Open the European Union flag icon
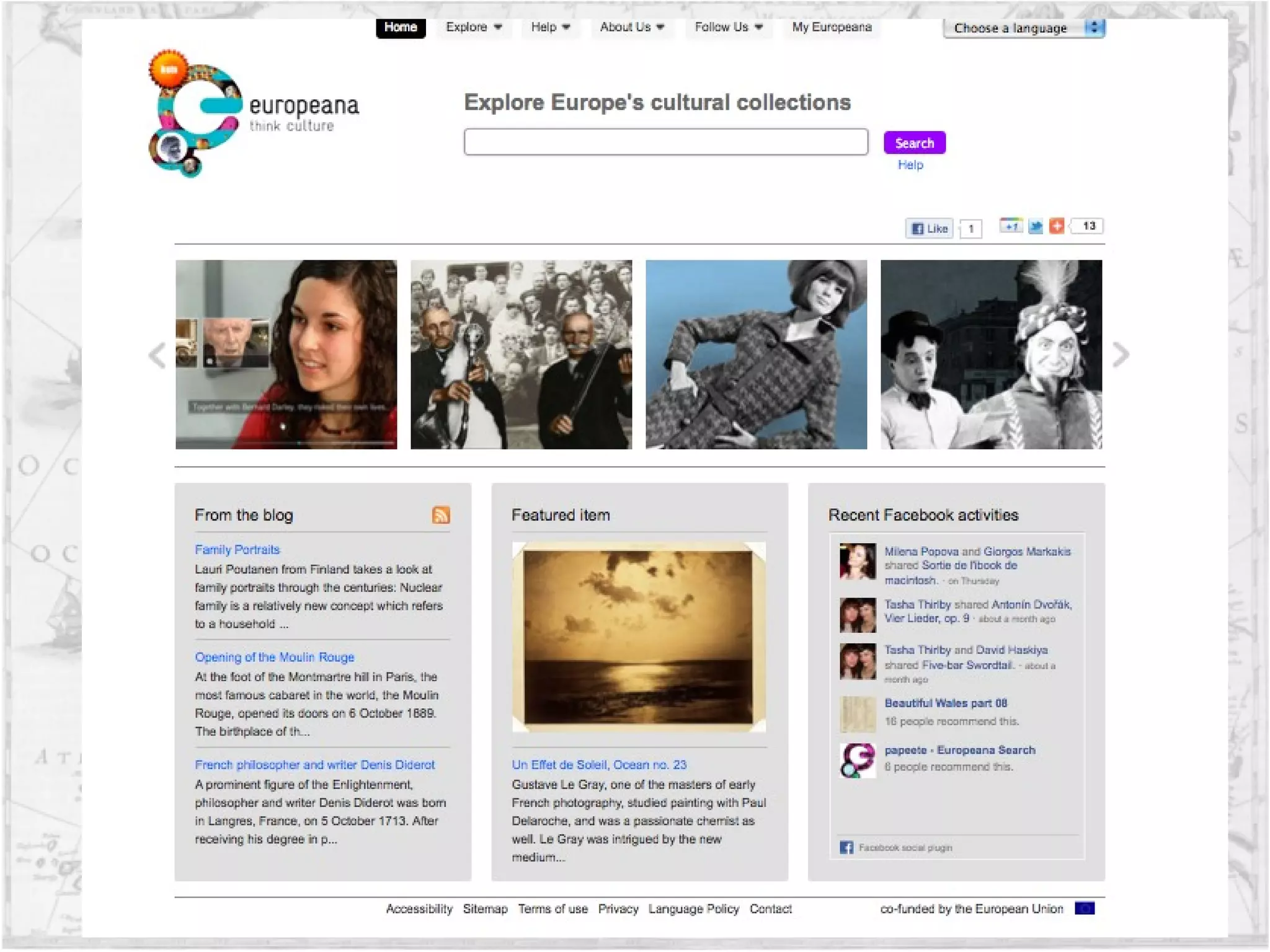 [x=1085, y=909]
